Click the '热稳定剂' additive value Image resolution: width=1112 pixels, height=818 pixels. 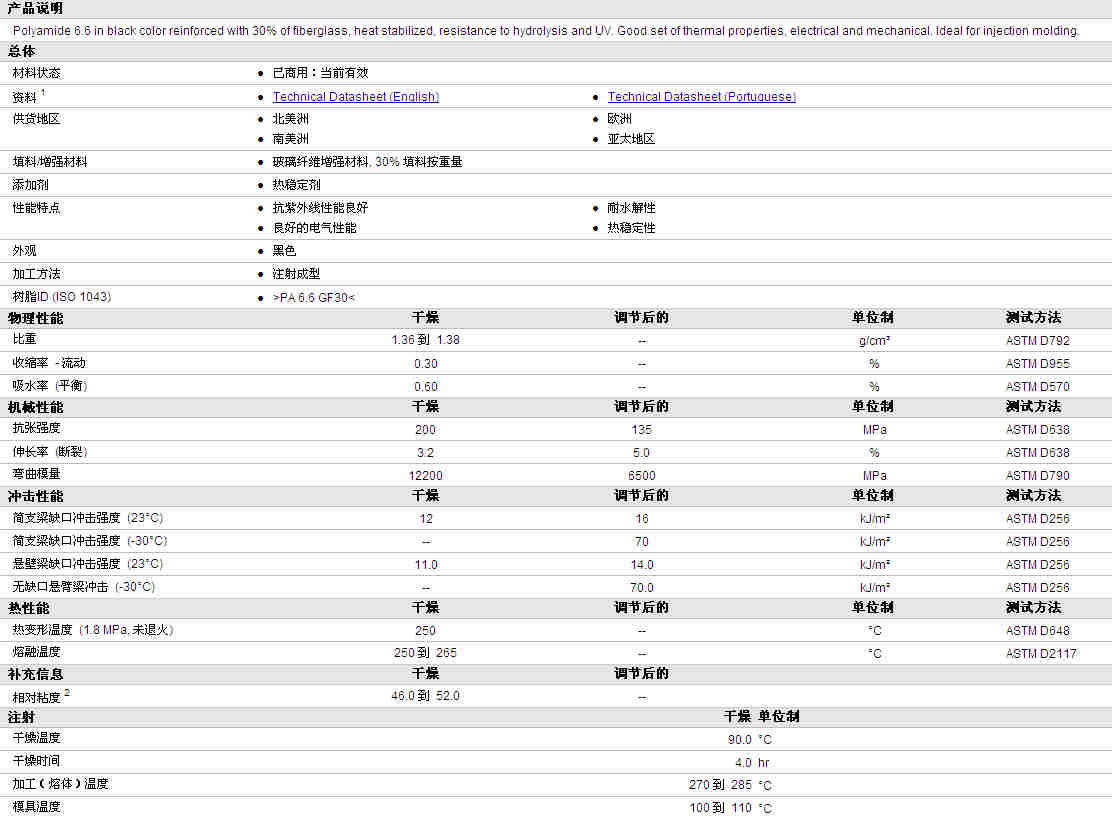pos(296,184)
